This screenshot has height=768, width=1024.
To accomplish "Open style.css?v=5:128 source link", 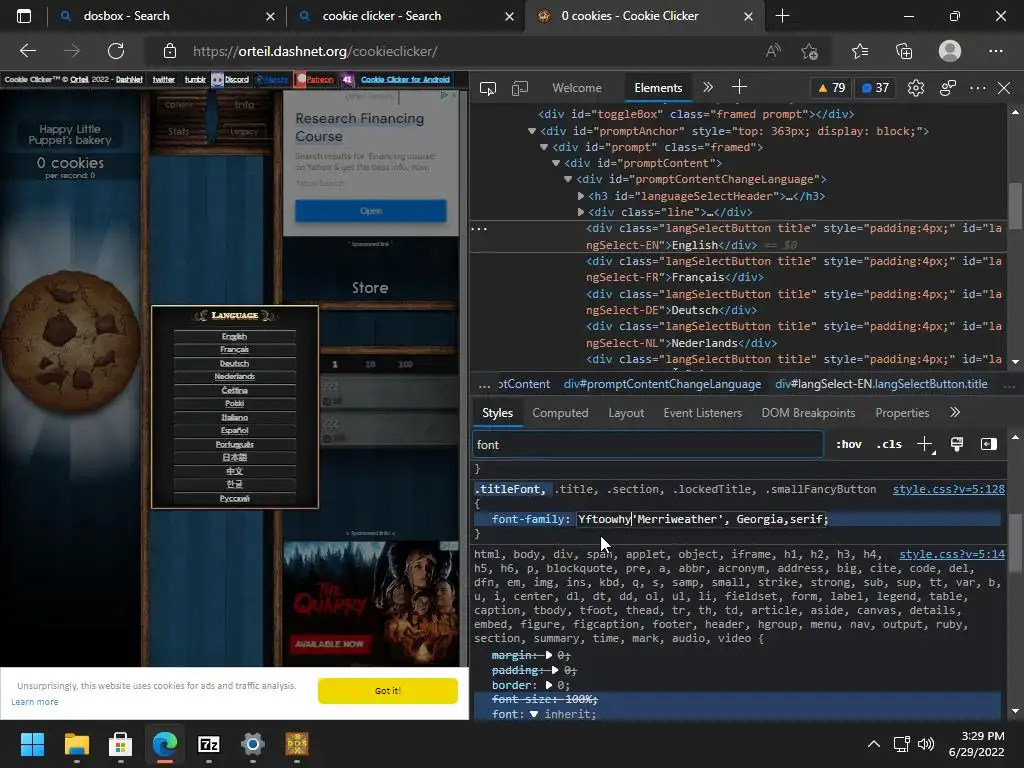I will point(948,489).
